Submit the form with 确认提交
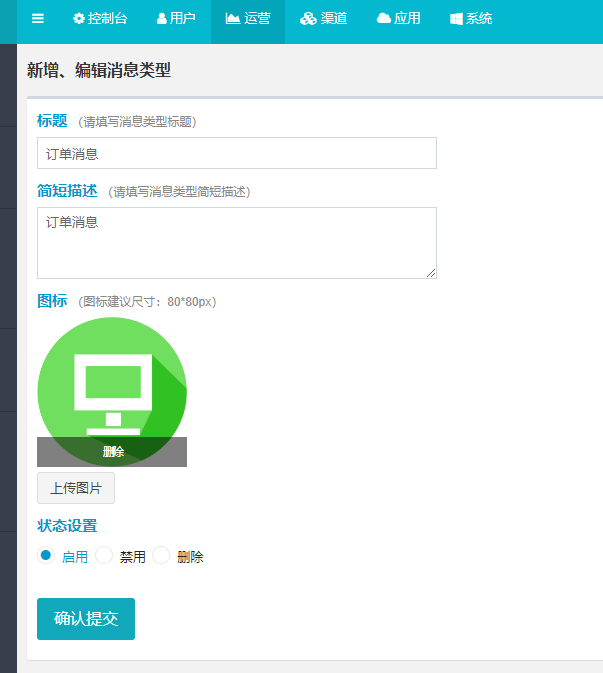Screen dimensions: 603x673 click(x=86, y=619)
